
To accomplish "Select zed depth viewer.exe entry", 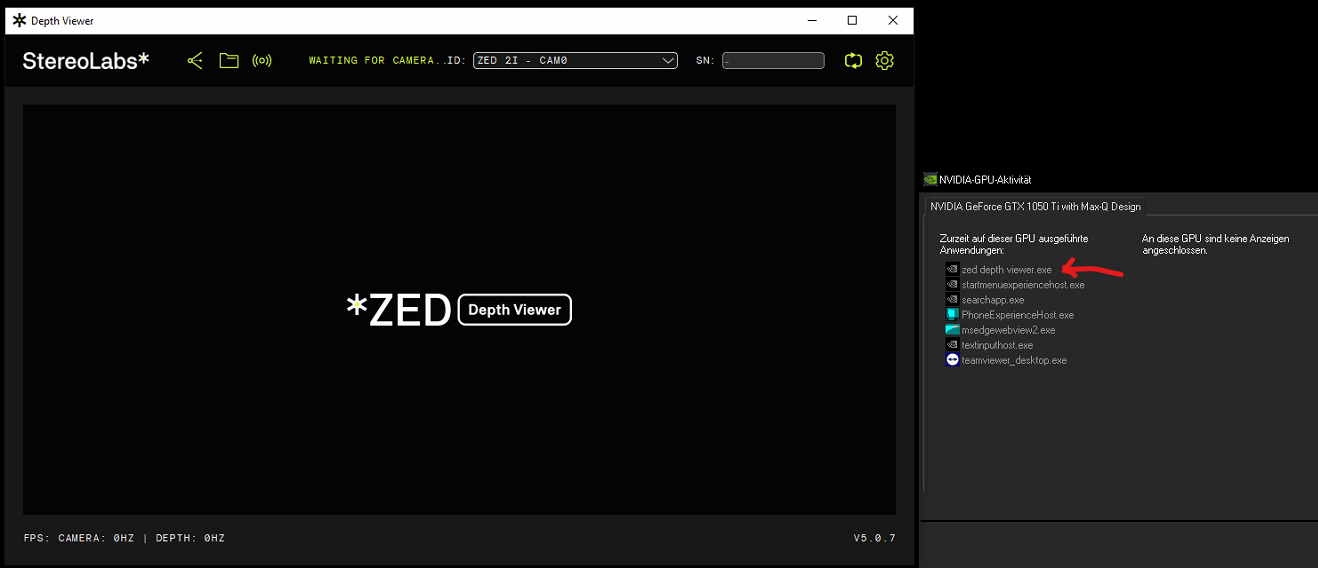I will click(x=1006, y=270).
